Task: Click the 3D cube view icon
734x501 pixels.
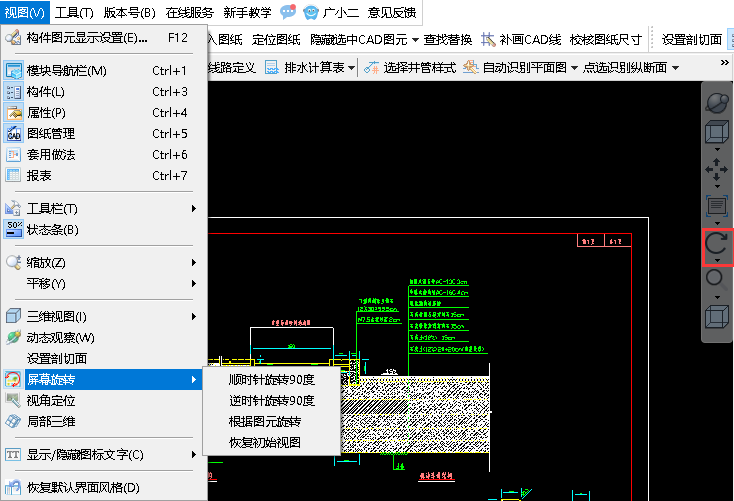Action: tap(717, 134)
